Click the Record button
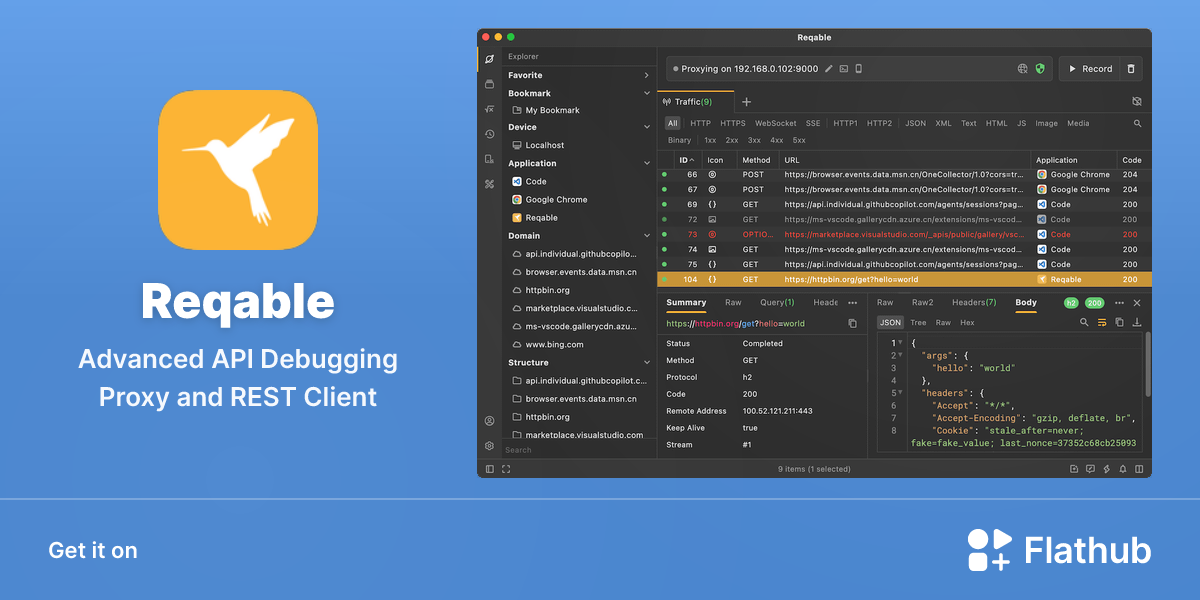 [x=1091, y=69]
